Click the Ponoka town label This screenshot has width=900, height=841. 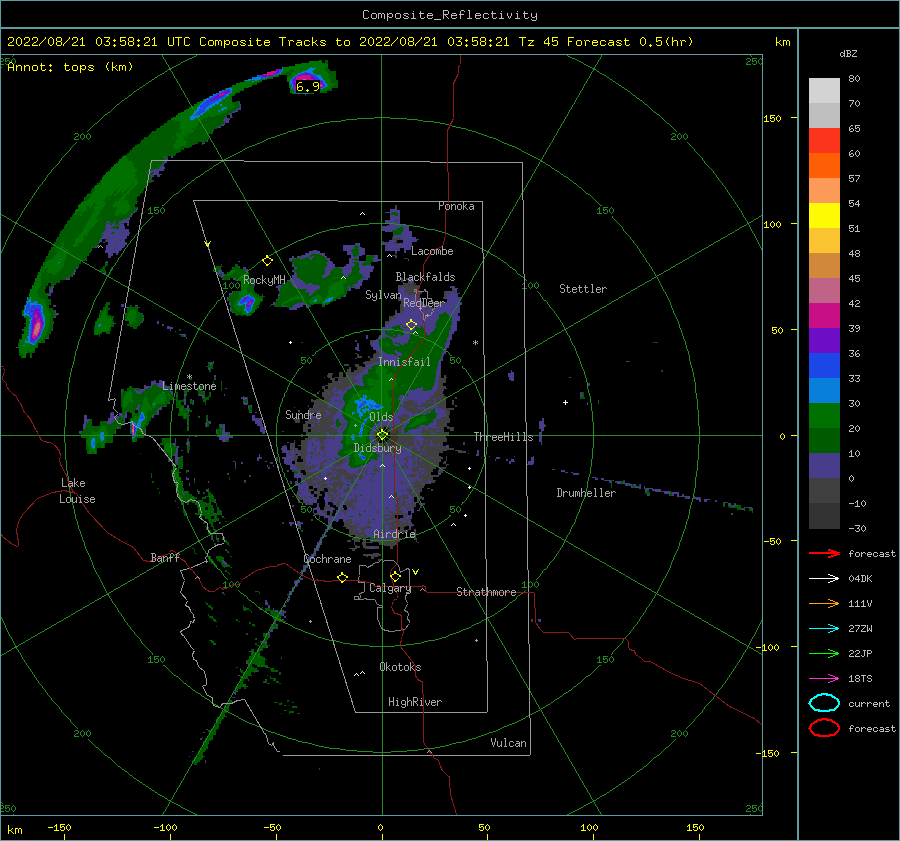[456, 206]
